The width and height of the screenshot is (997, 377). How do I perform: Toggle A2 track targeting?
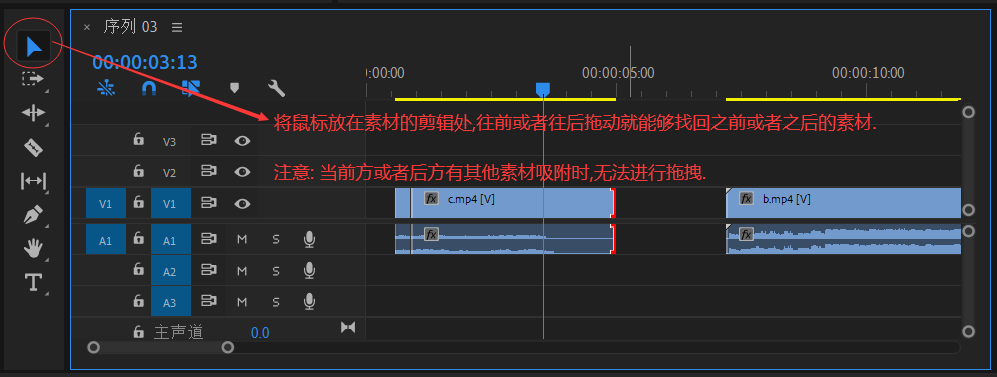tap(170, 271)
